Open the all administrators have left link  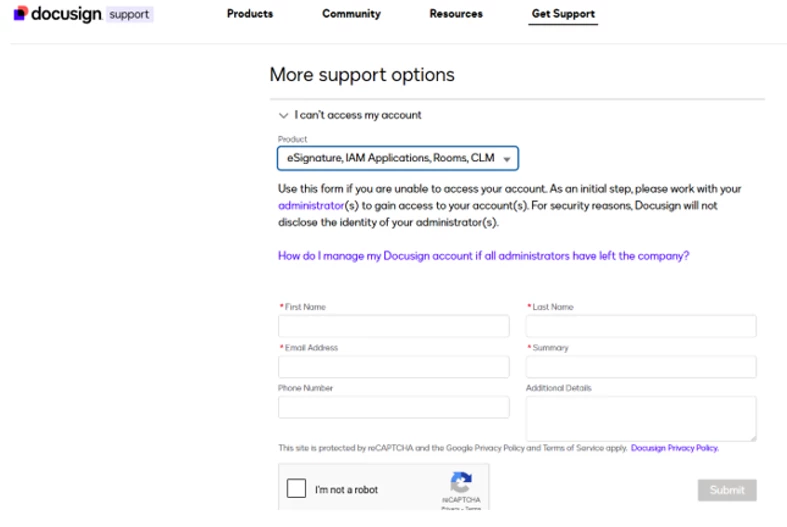click(x=483, y=255)
